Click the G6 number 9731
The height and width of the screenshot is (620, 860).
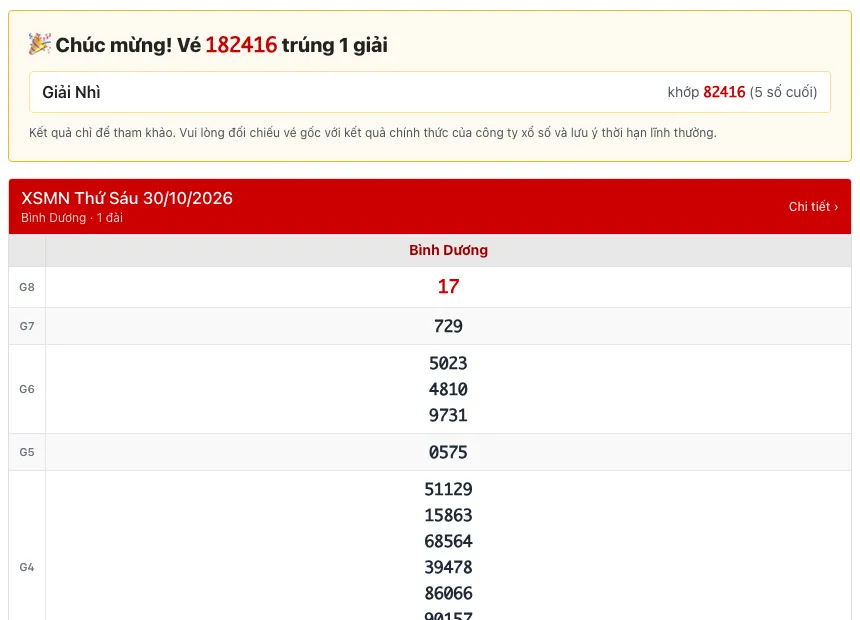click(x=448, y=415)
